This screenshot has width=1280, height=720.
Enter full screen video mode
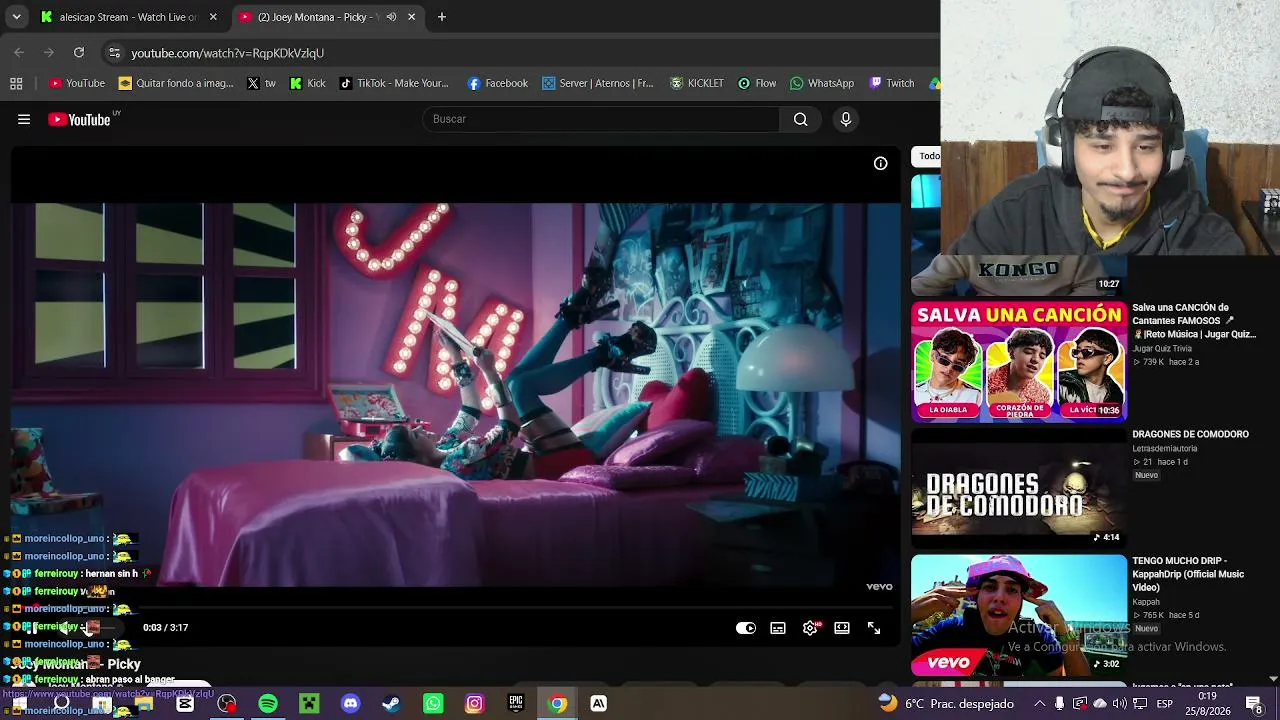tap(874, 628)
